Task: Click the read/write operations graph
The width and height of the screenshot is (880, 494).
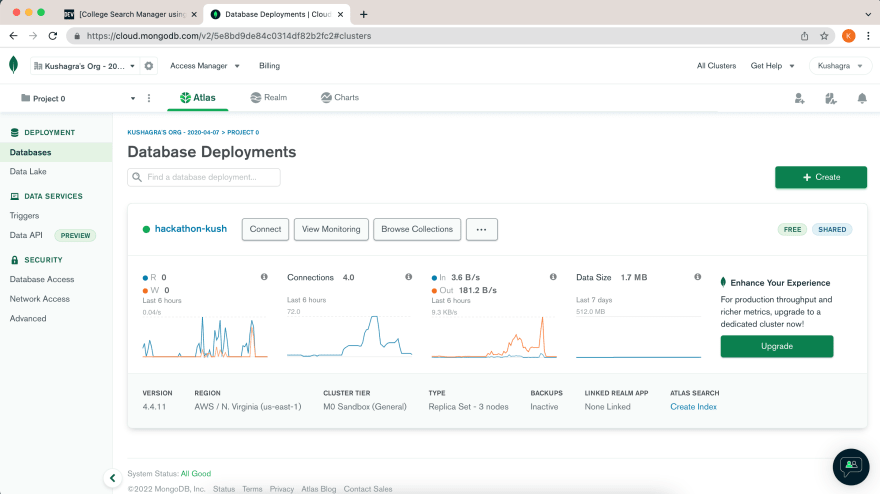Action: (205, 336)
